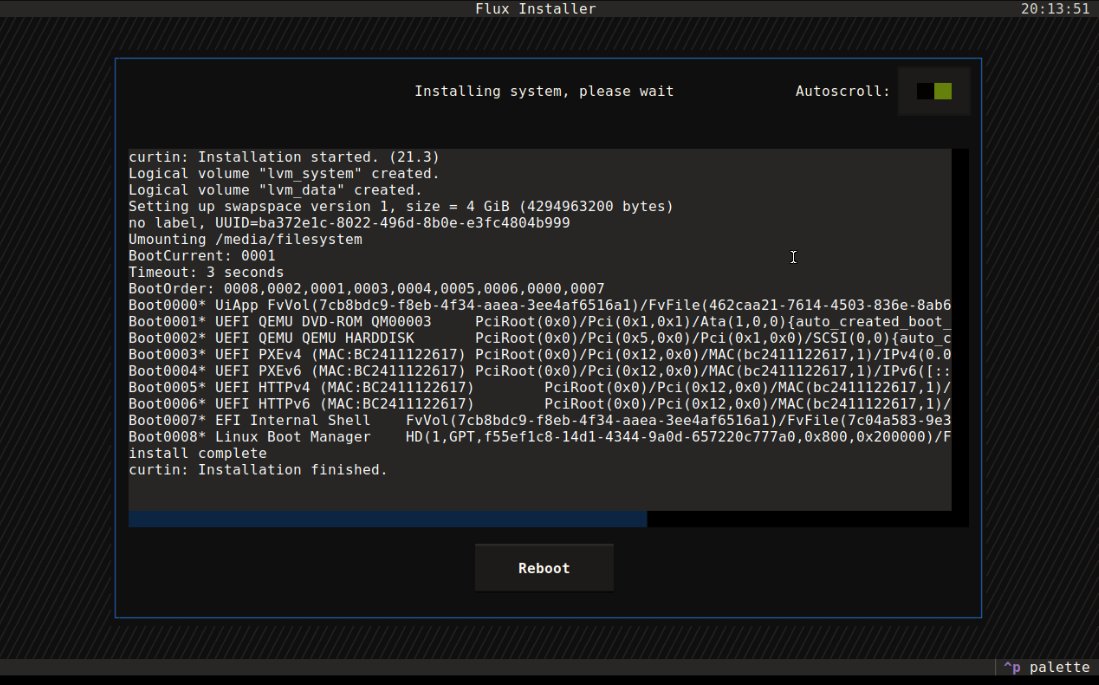
Task: Click the 'no label, UUID=' log line
Action: 349,223
